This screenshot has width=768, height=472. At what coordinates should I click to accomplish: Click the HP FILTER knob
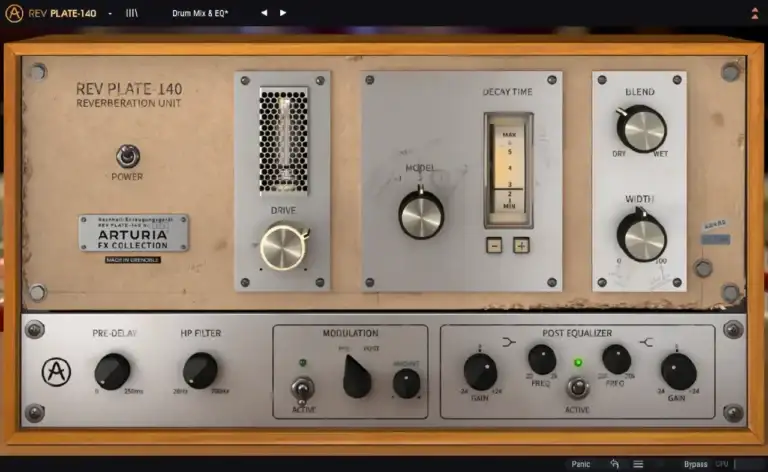point(200,371)
